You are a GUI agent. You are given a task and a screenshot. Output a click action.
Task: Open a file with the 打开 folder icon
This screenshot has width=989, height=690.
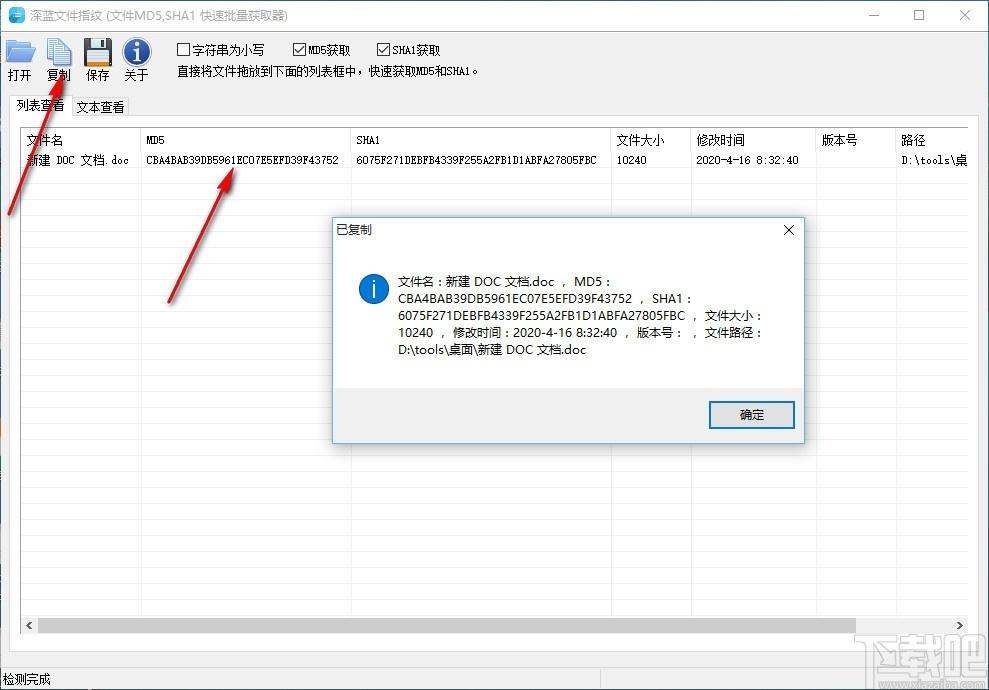tap(20, 59)
